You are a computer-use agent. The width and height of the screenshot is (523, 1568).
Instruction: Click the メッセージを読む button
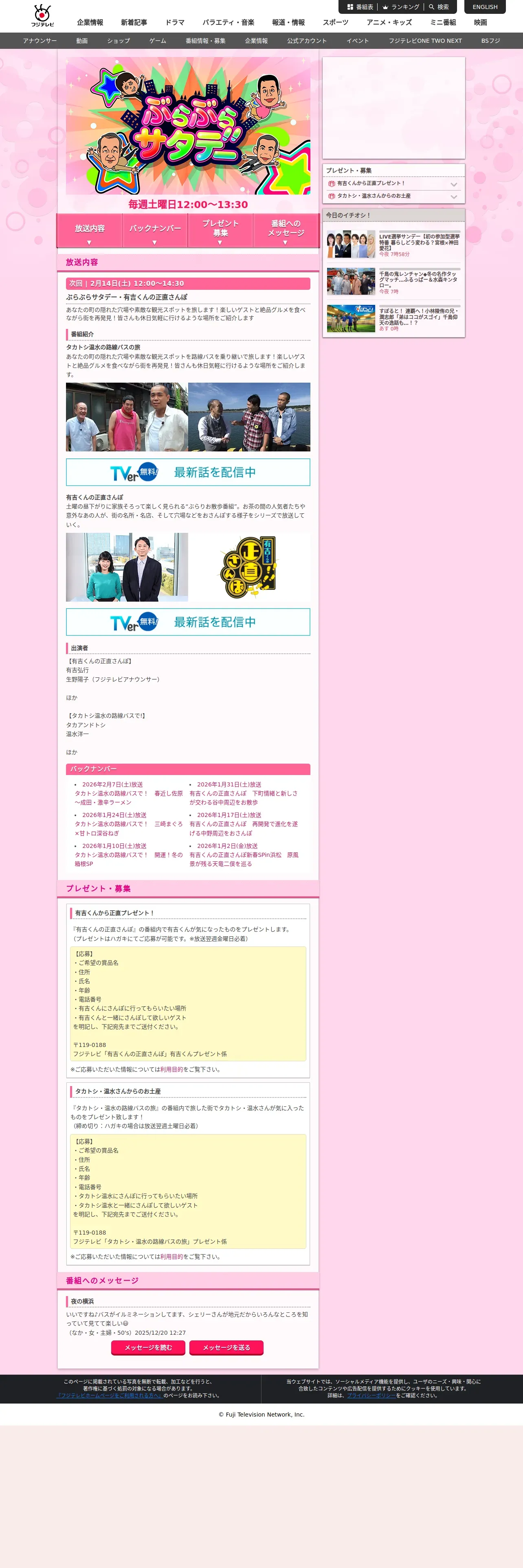[149, 1348]
